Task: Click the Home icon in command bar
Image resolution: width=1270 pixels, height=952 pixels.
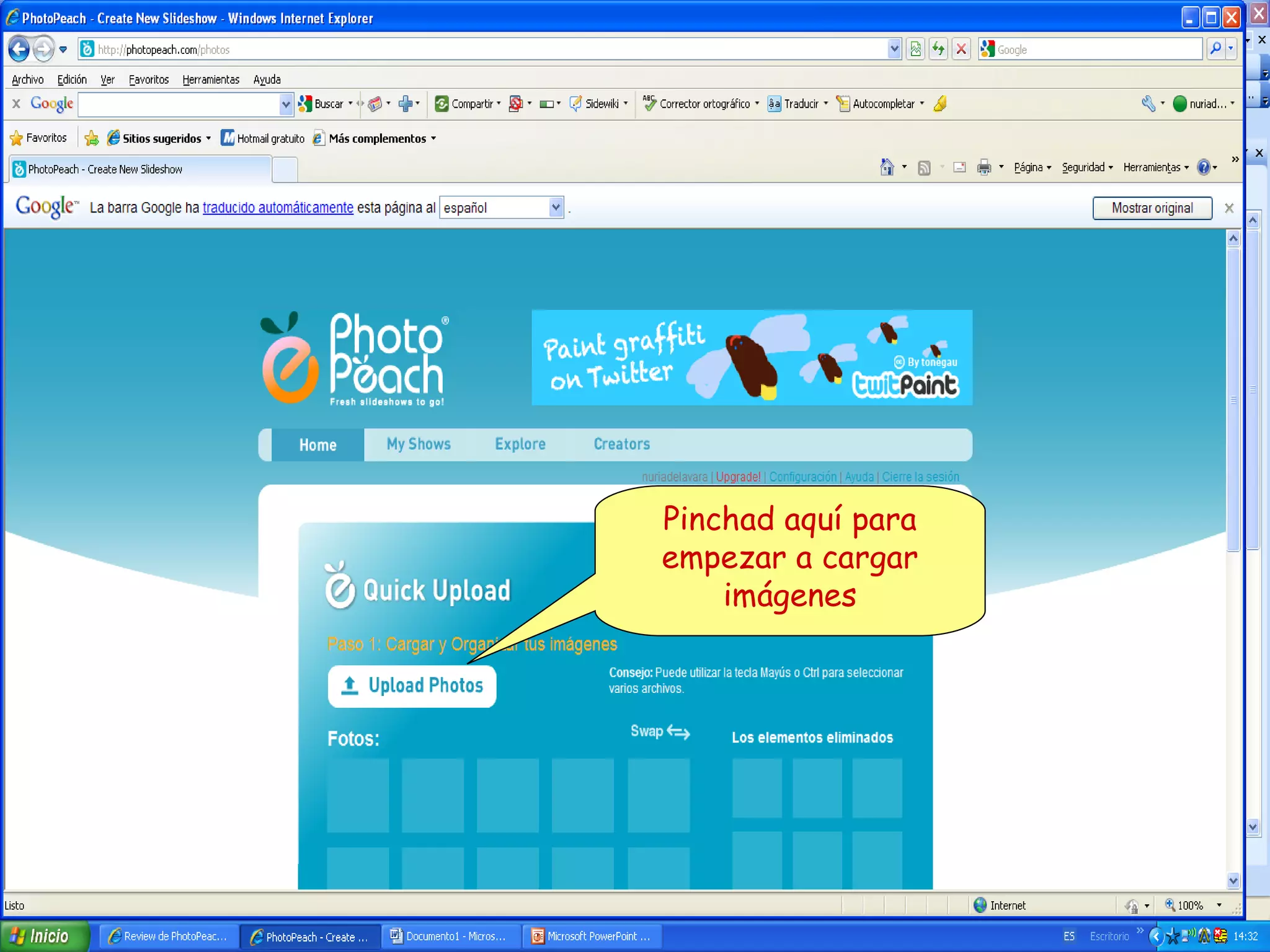Action: click(887, 167)
